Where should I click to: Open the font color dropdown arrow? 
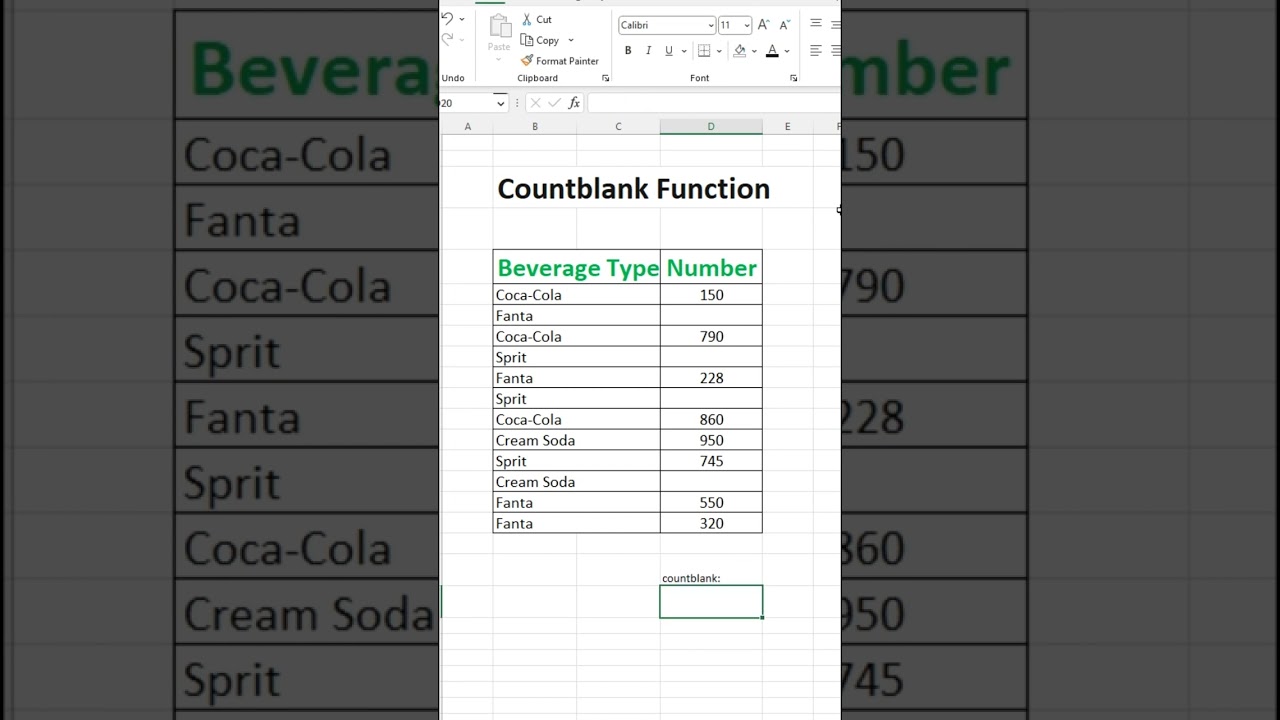click(x=787, y=51)
